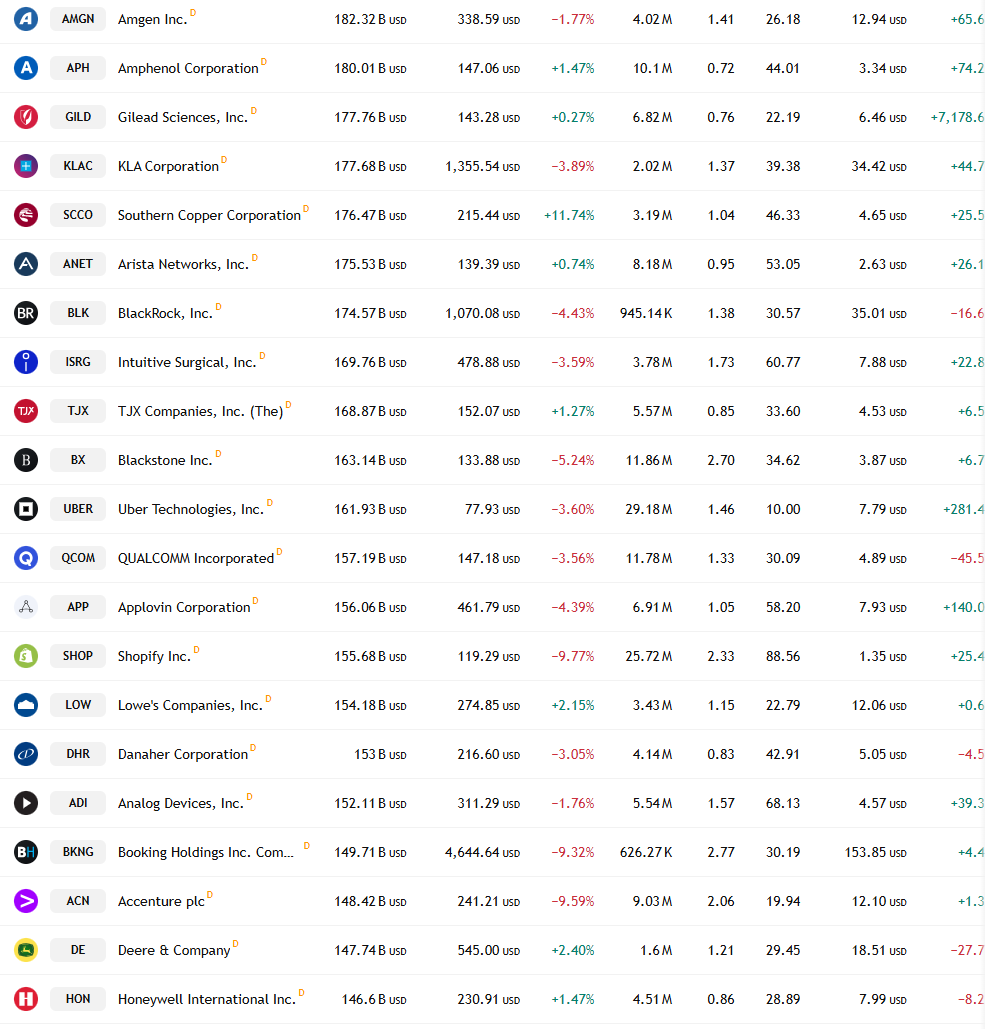Open the AMGN ticker badge
This screenshot has height=1029, width=985.
click(78, 19)
